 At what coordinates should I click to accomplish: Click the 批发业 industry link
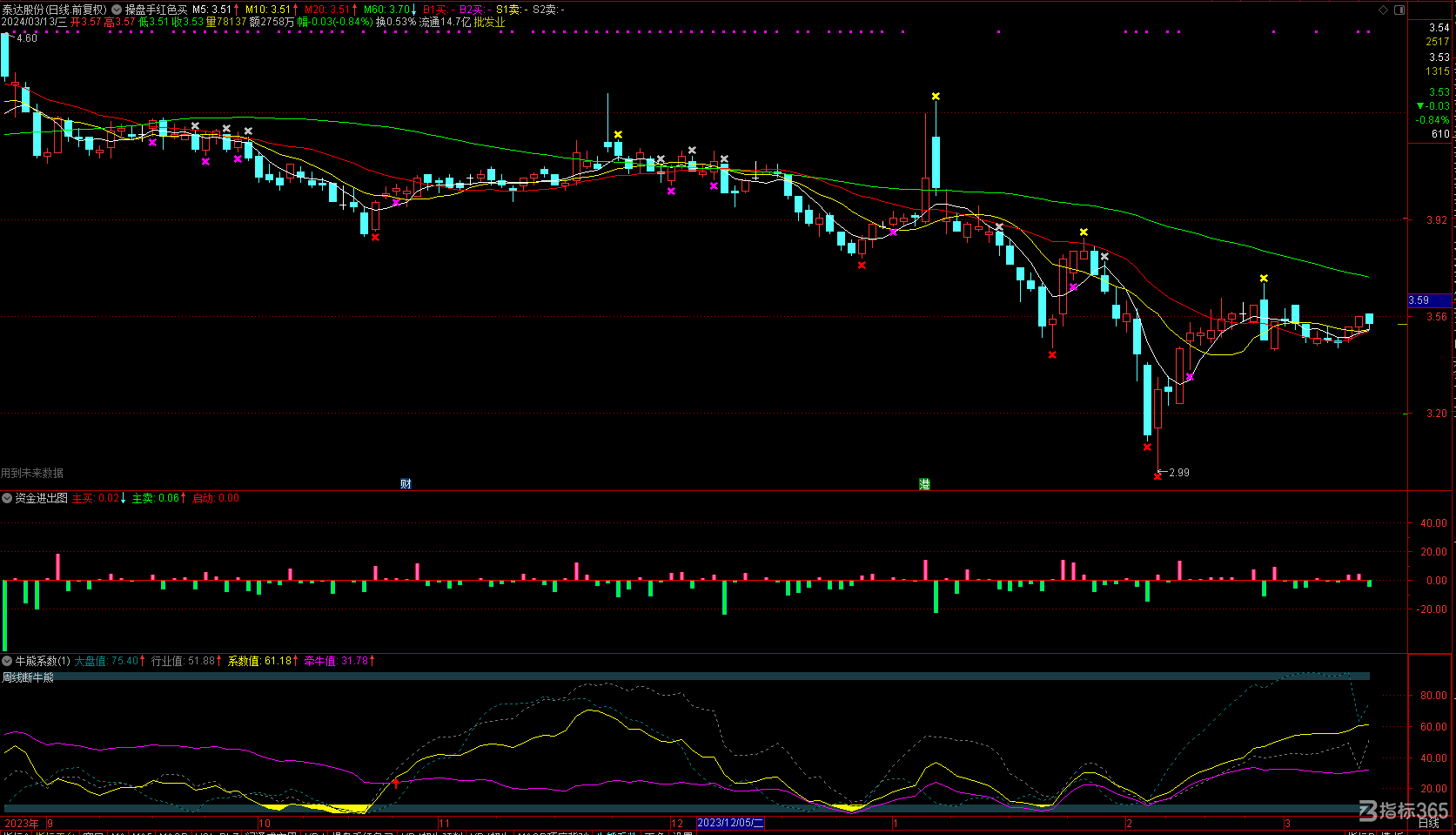point(489,22)
